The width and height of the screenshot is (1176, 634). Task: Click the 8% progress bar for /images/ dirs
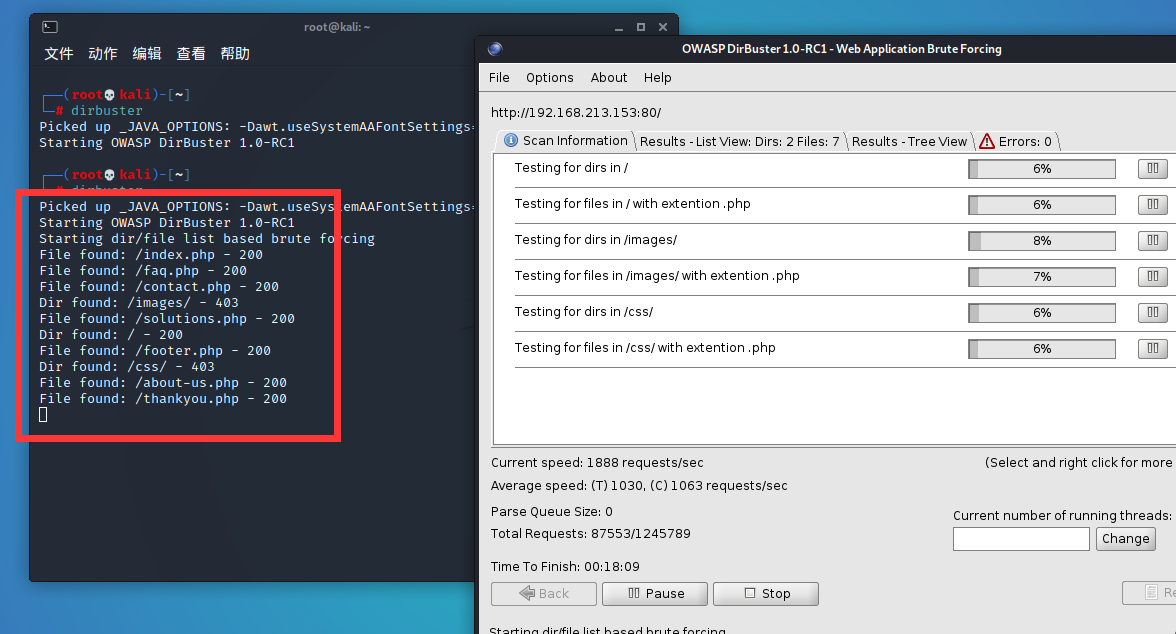1042,241
